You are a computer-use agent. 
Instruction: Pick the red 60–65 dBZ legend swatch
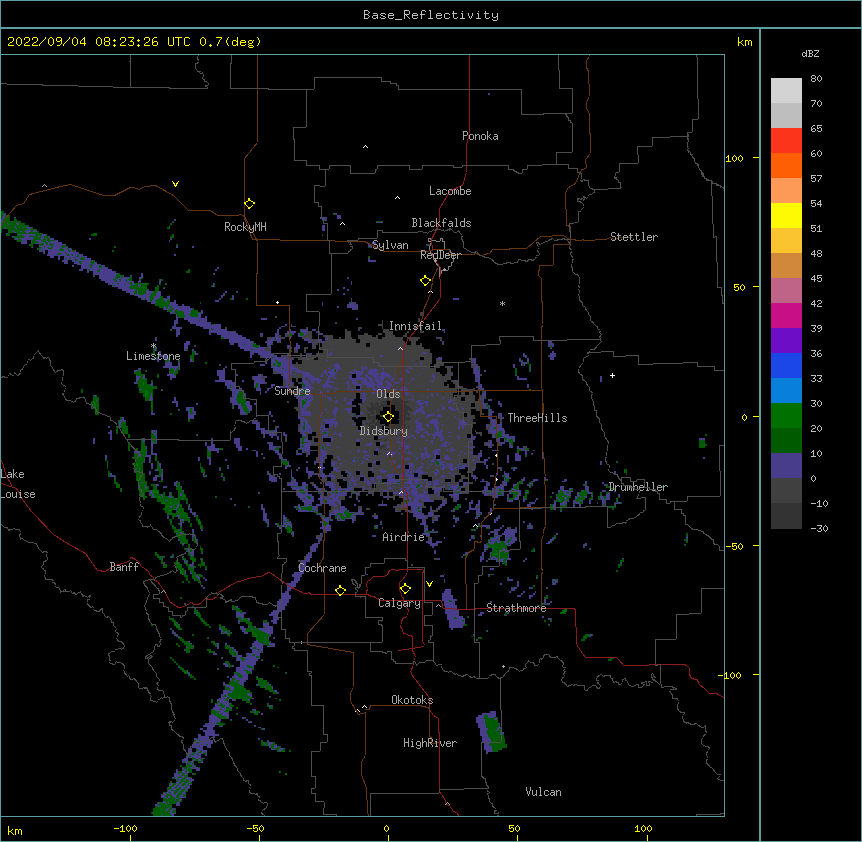786,140
